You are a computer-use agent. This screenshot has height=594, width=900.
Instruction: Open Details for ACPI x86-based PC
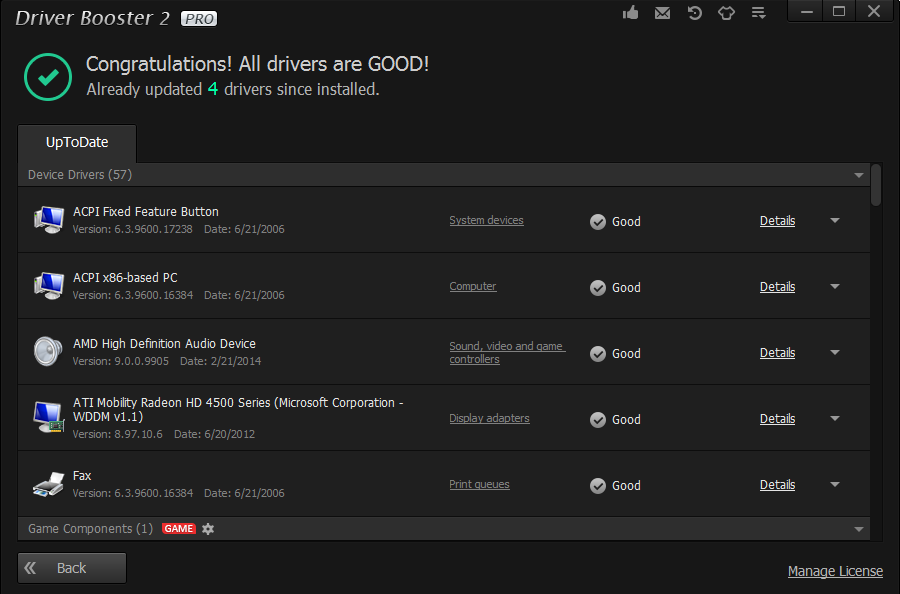click(x=777, y=287)
